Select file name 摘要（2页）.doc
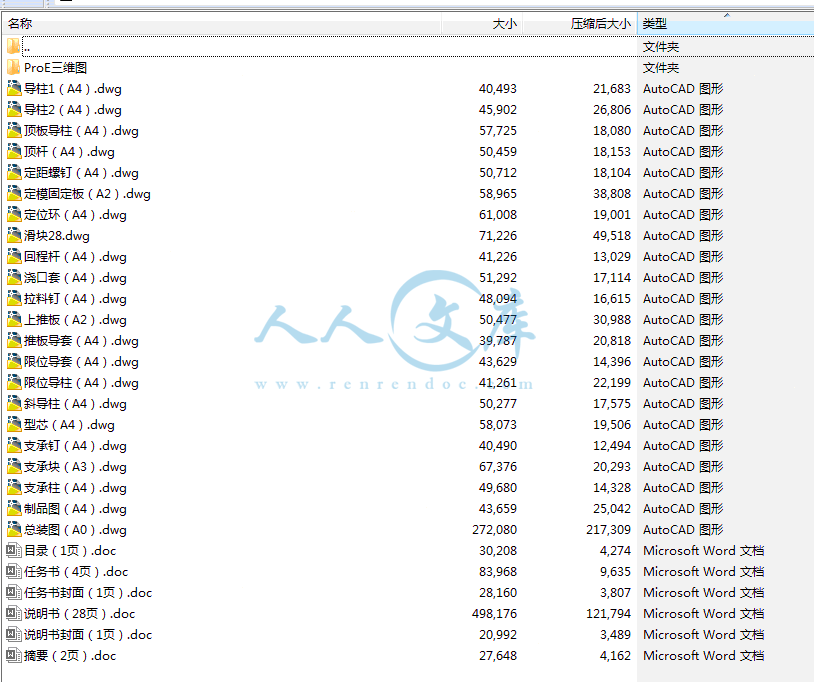Image resolution: width=814 pixels, height=682 pixels. pyautogui.click(x=70, y=656)
